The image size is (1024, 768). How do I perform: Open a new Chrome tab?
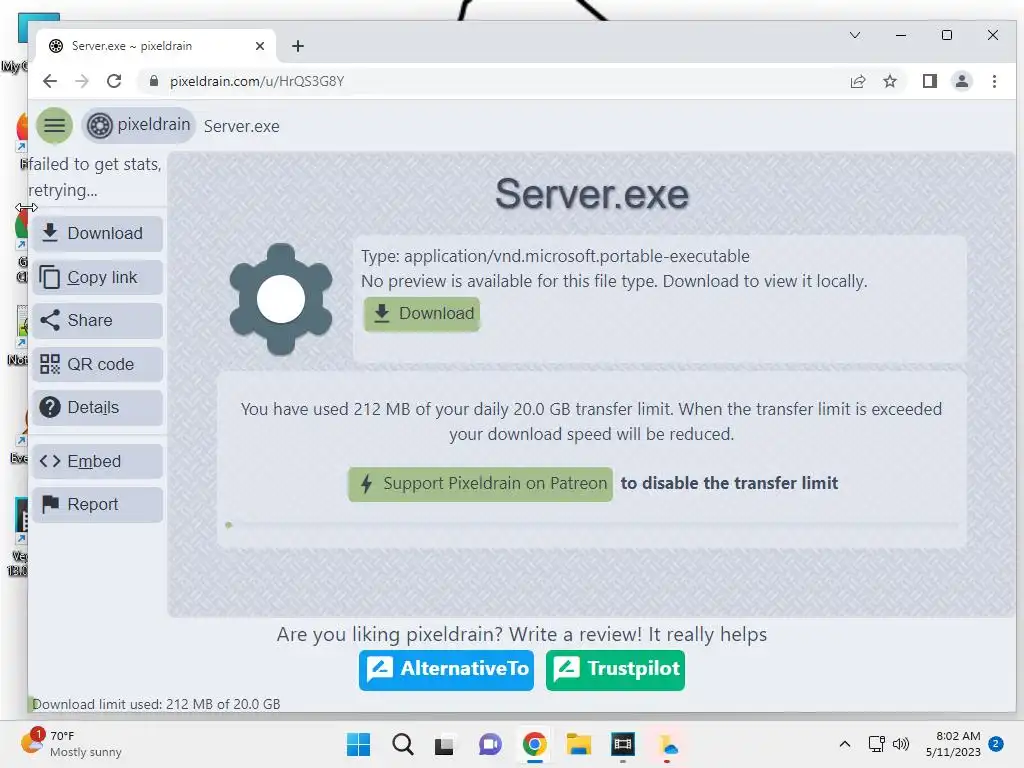tap(298, 46)
